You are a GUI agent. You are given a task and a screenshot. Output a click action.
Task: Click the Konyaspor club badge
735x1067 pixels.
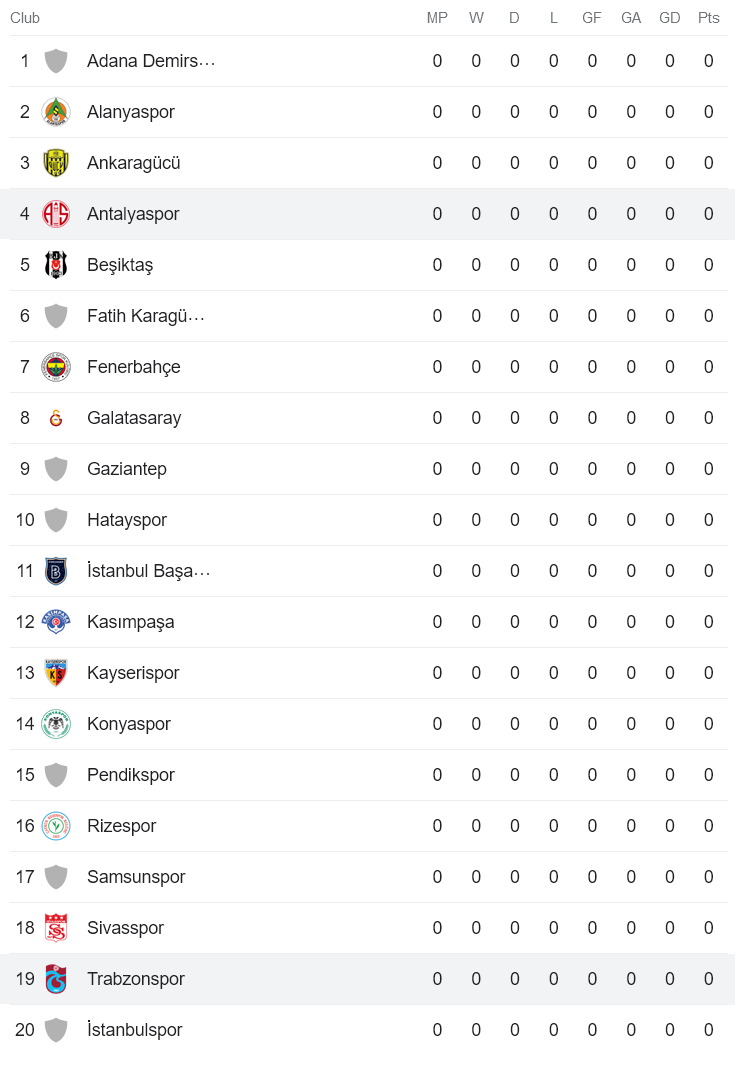pyautogui.click(x=56, y=723)
